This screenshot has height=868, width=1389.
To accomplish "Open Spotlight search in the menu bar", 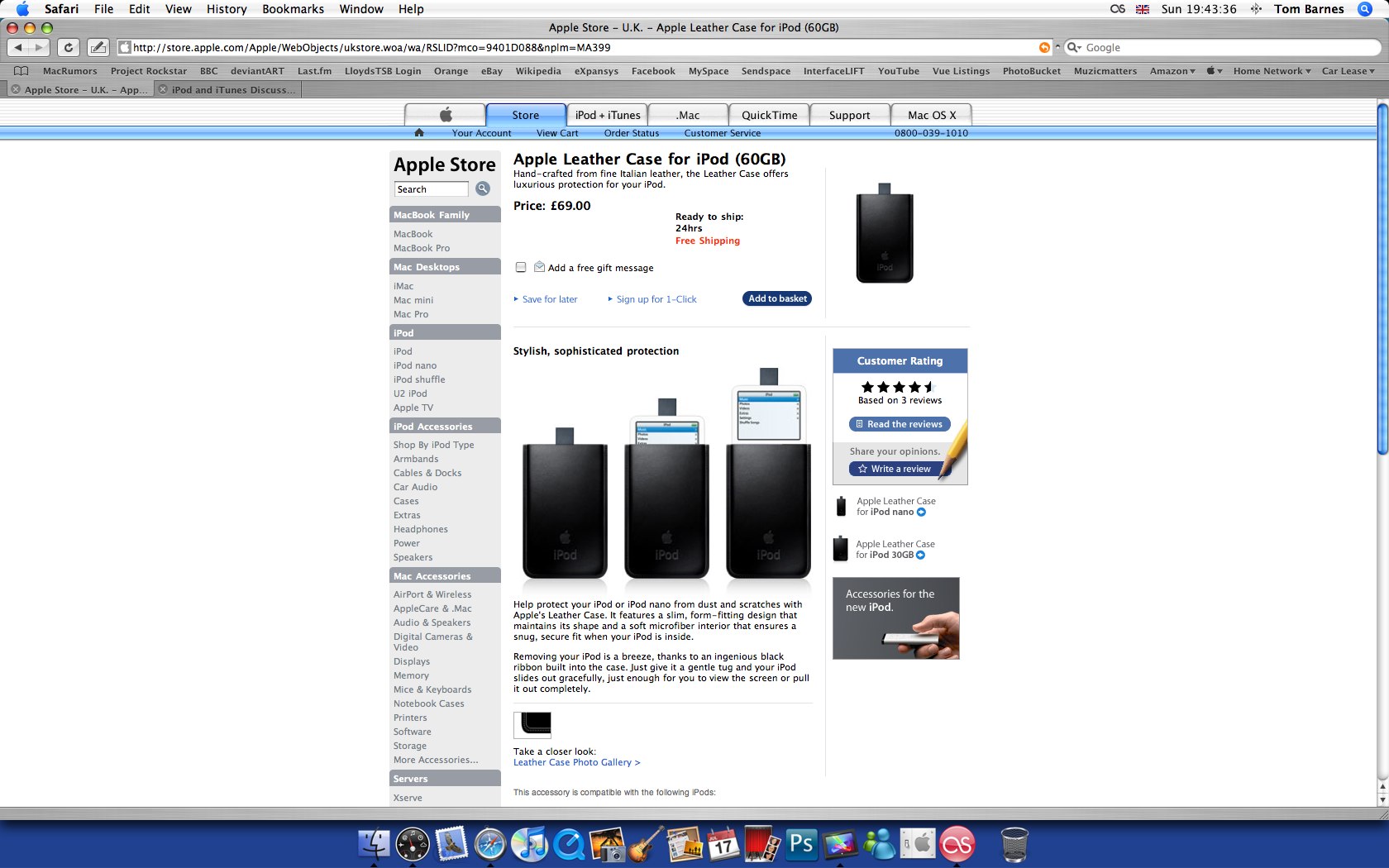I will [1365, 9].
